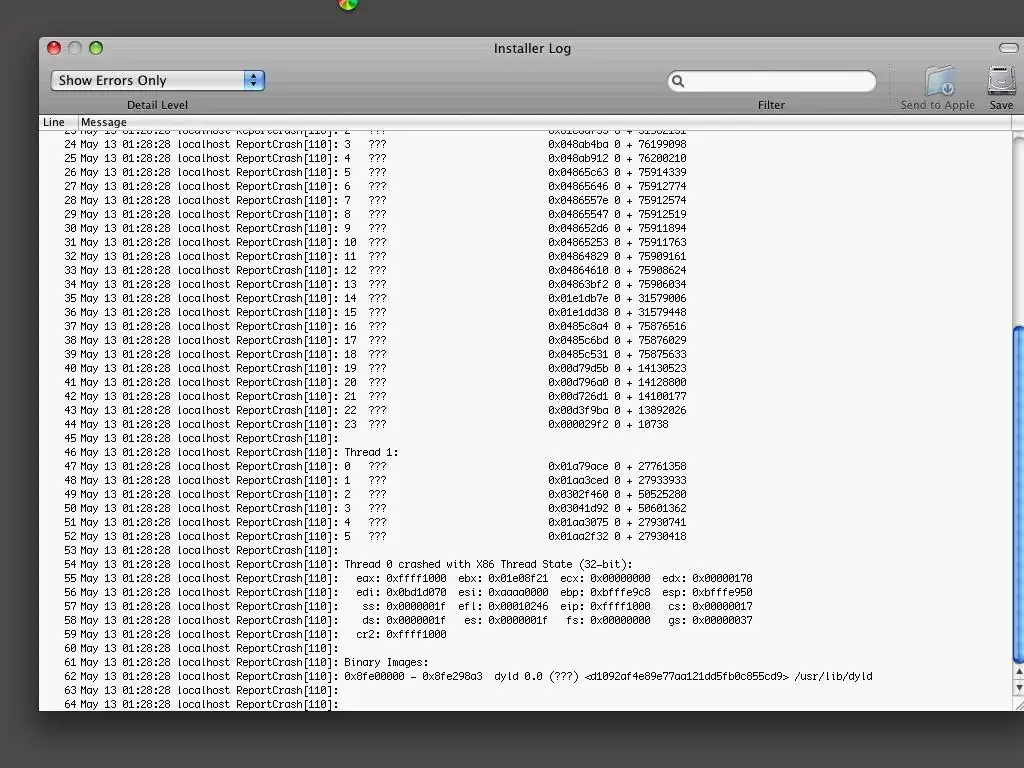Click address 0x01e1db7e on line 35
The width and height of the screenshot is (1024, 768).
click(578, 298)
